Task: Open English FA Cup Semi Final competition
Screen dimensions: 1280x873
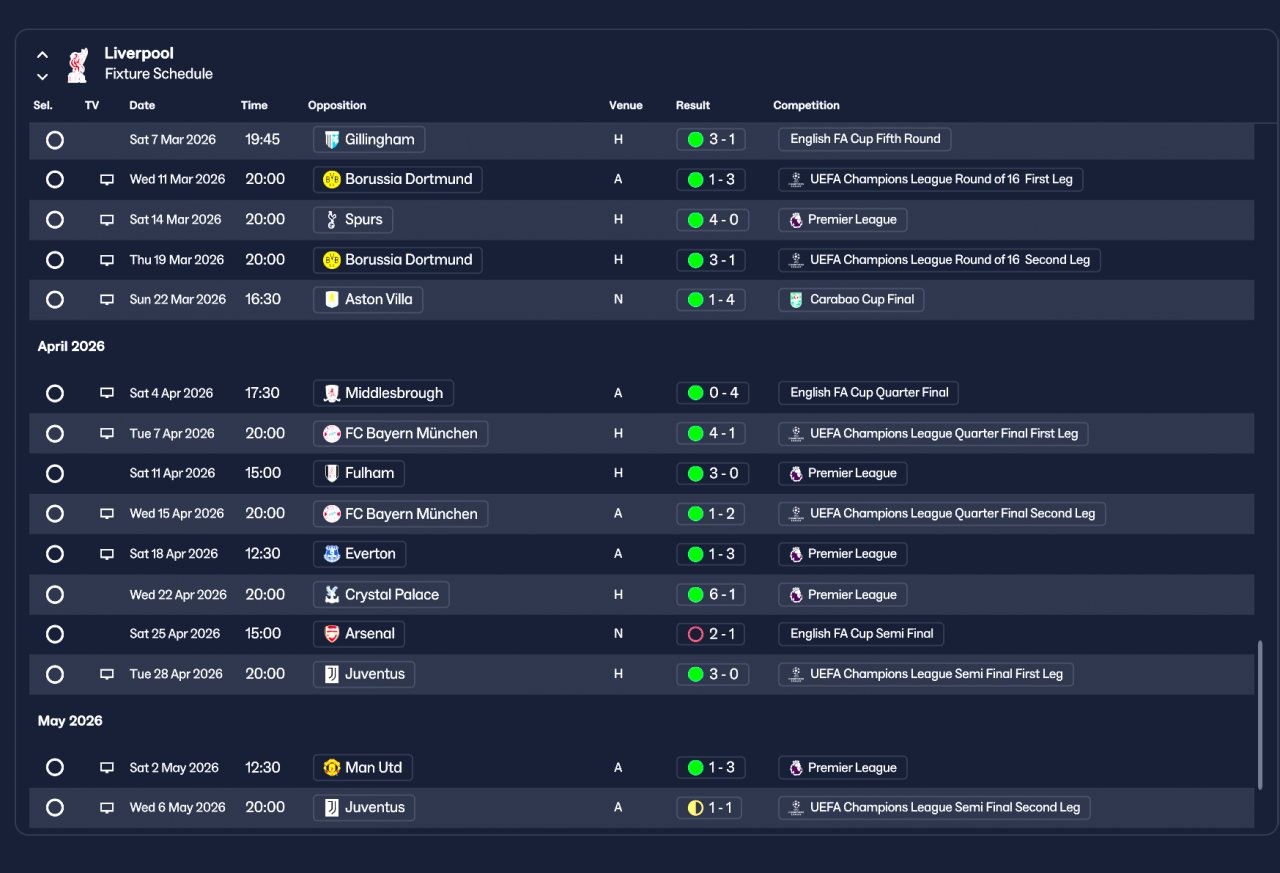Action: click(x=861, y=633)
